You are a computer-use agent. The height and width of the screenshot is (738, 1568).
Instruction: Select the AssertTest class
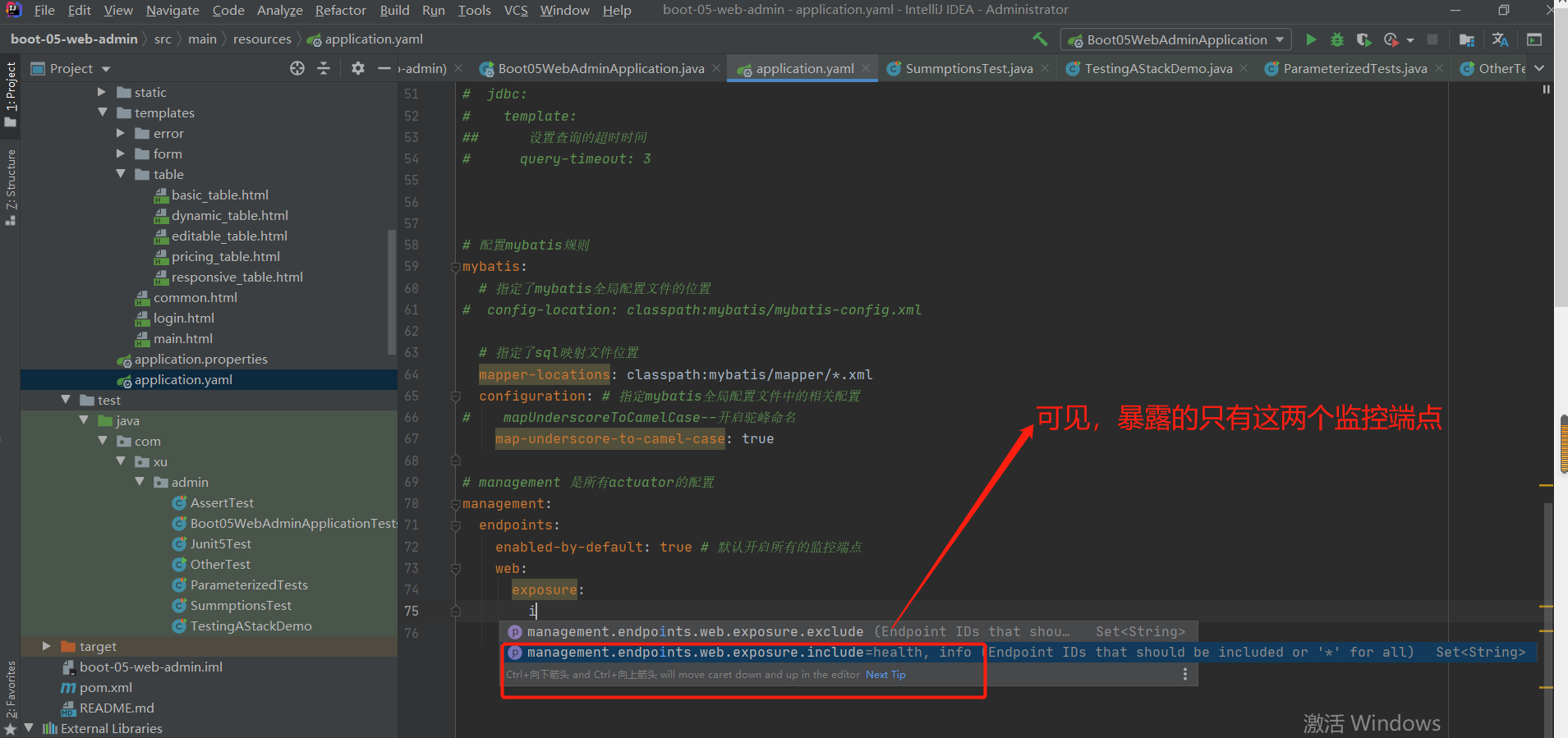[222, 502]
